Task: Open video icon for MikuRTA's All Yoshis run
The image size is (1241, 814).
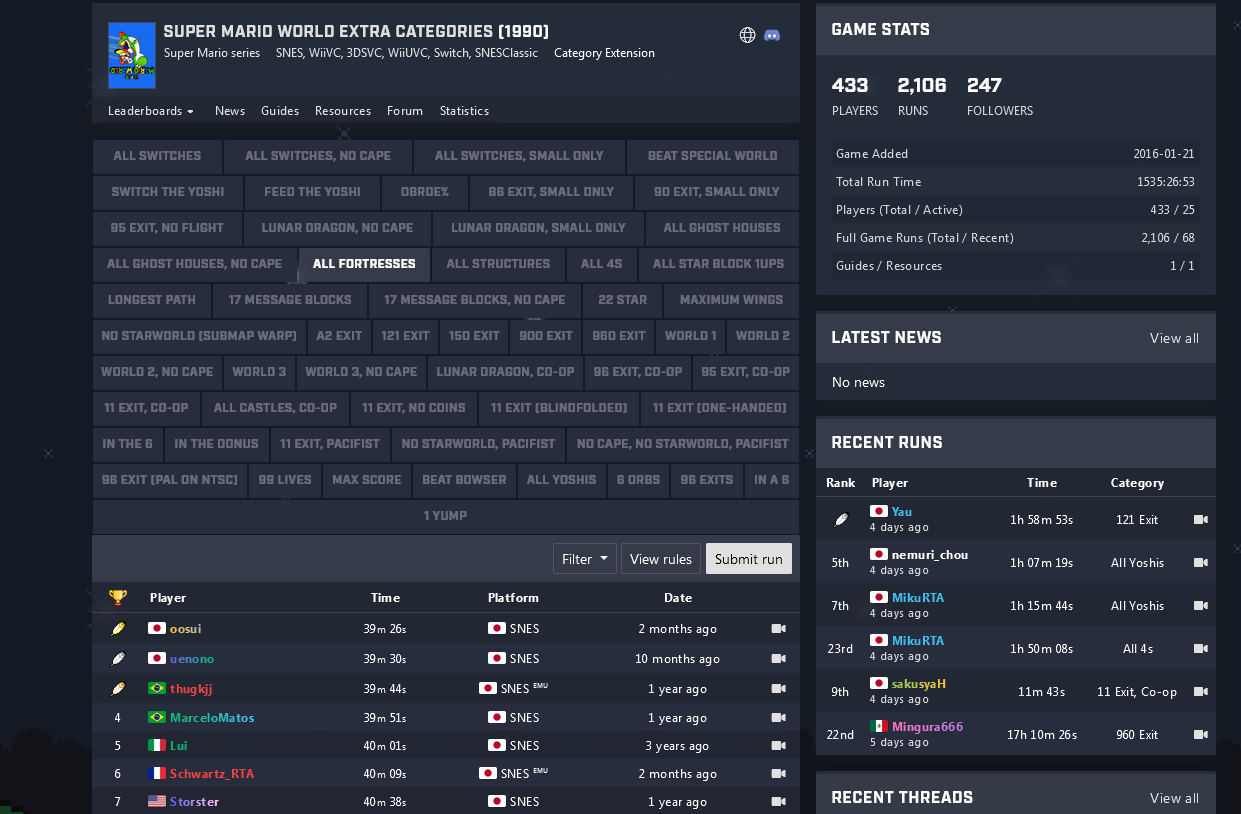Action: (1201, 606)
